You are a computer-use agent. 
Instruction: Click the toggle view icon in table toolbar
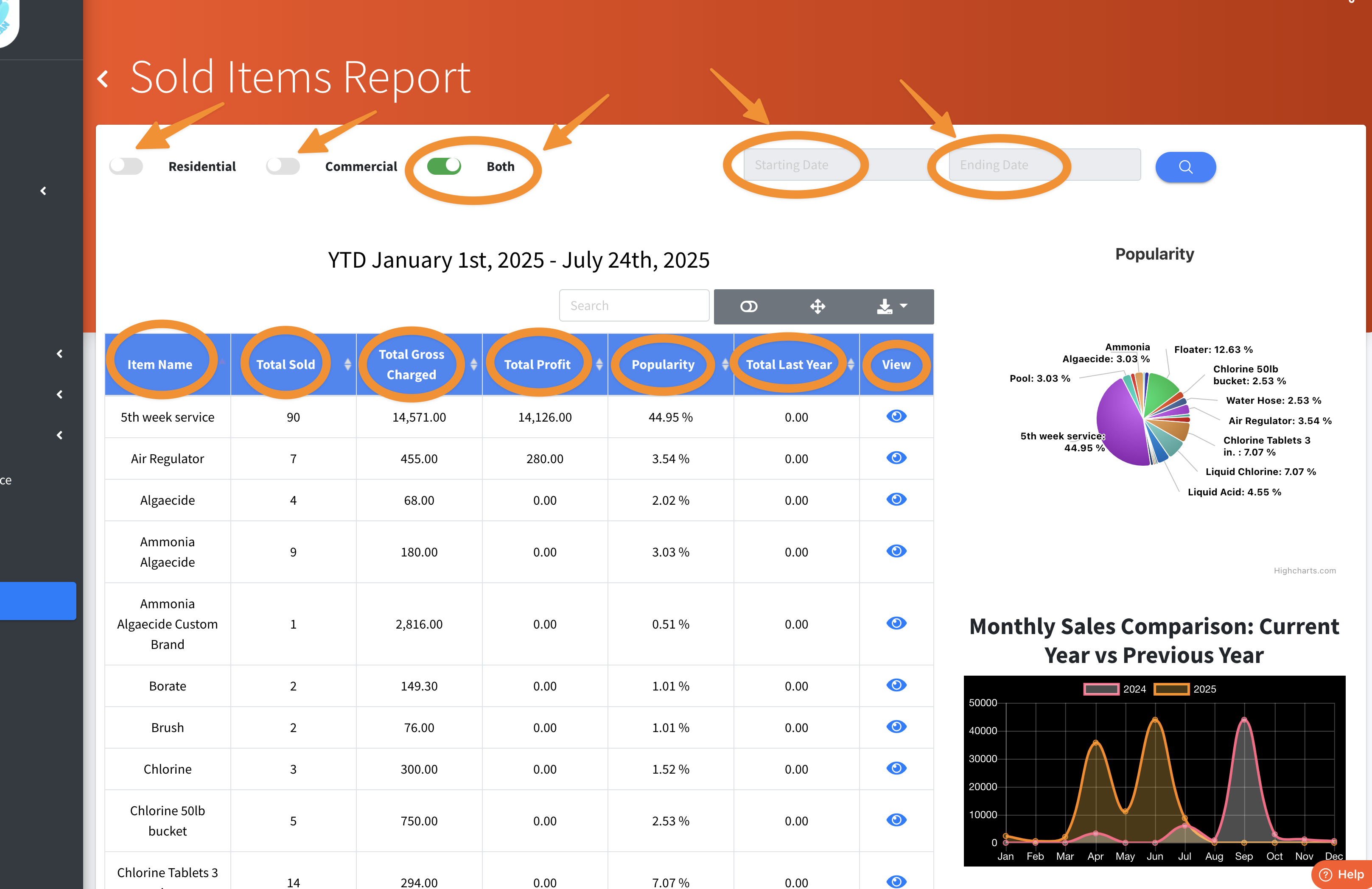[748, 307]
